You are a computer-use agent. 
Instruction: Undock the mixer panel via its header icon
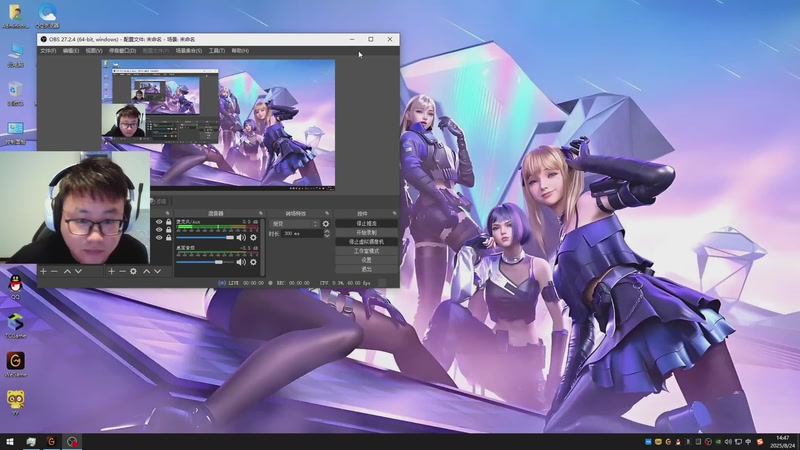click(261, 213)
